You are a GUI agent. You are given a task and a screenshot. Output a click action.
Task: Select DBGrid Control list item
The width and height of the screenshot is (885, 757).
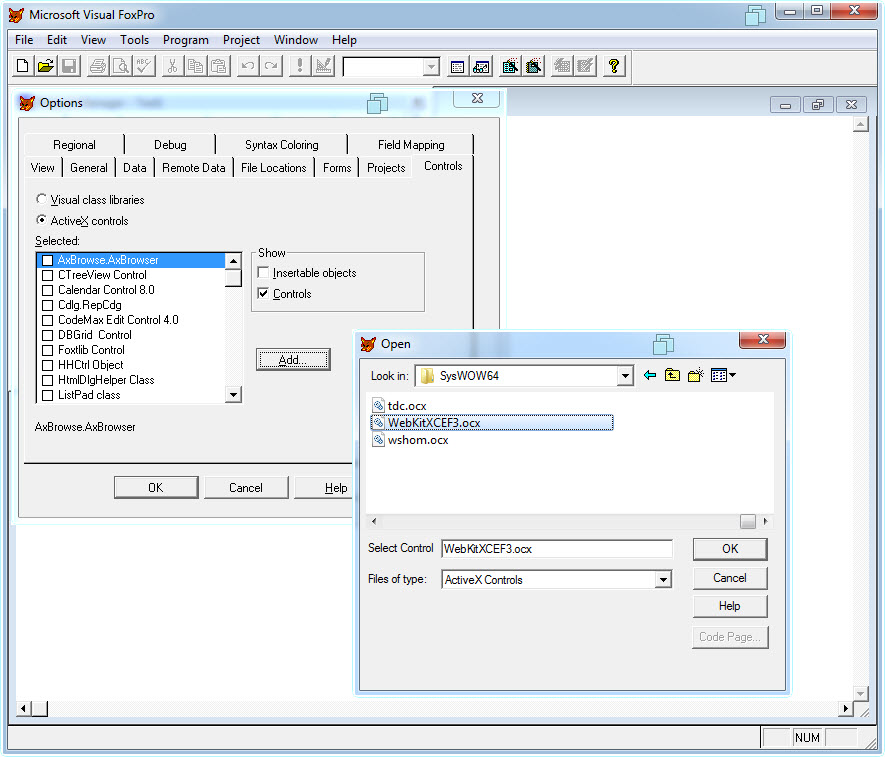[x=95, y=335]
